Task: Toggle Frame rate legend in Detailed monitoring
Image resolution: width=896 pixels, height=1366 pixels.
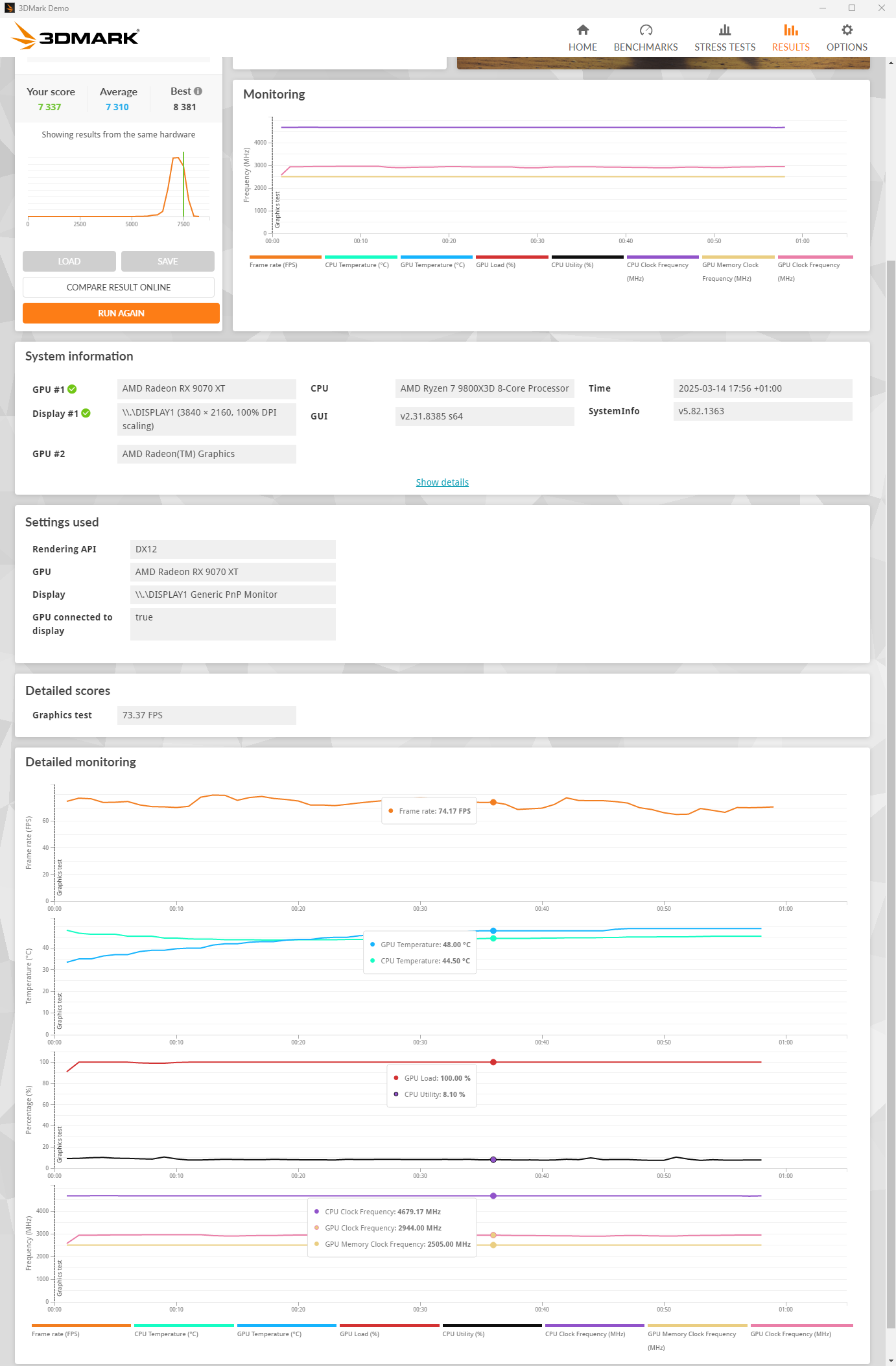Action: tap(81, 1330)
